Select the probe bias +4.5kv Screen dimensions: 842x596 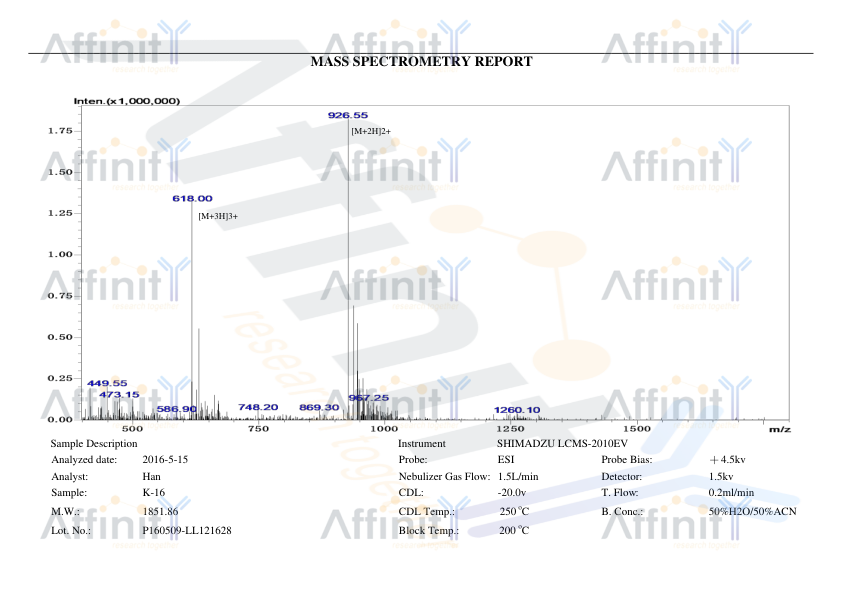click(x=728, y=460)
